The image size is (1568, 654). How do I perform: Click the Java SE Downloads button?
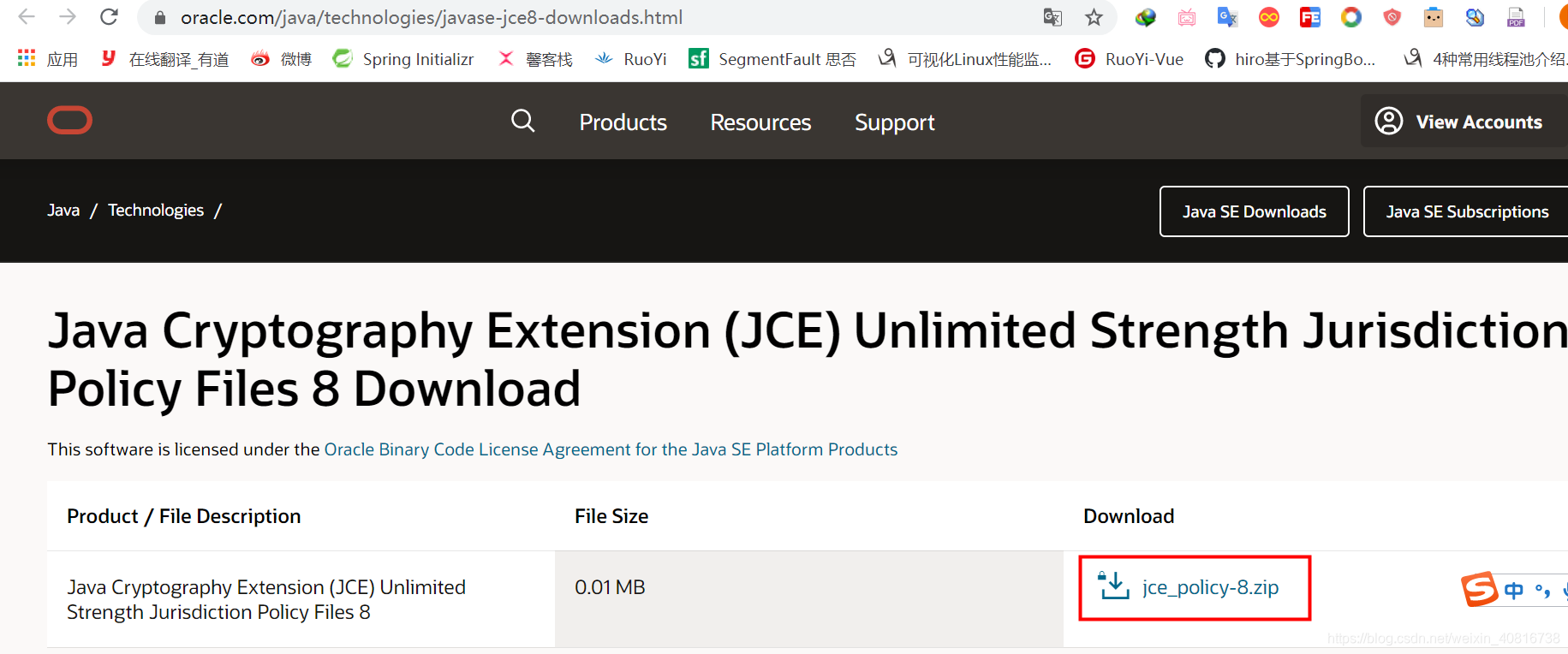(1254, 211)
